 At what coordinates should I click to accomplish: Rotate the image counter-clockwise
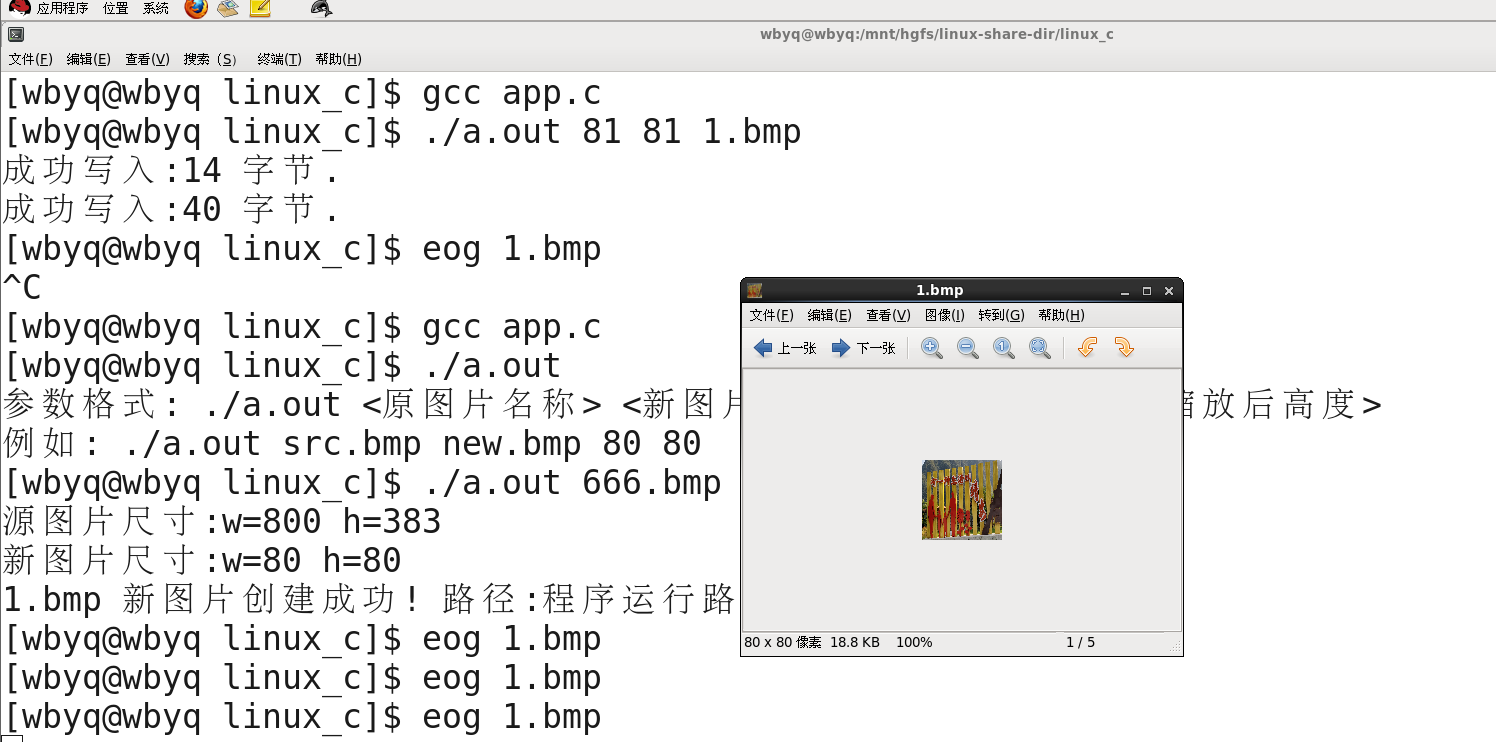click(1088, 348)
